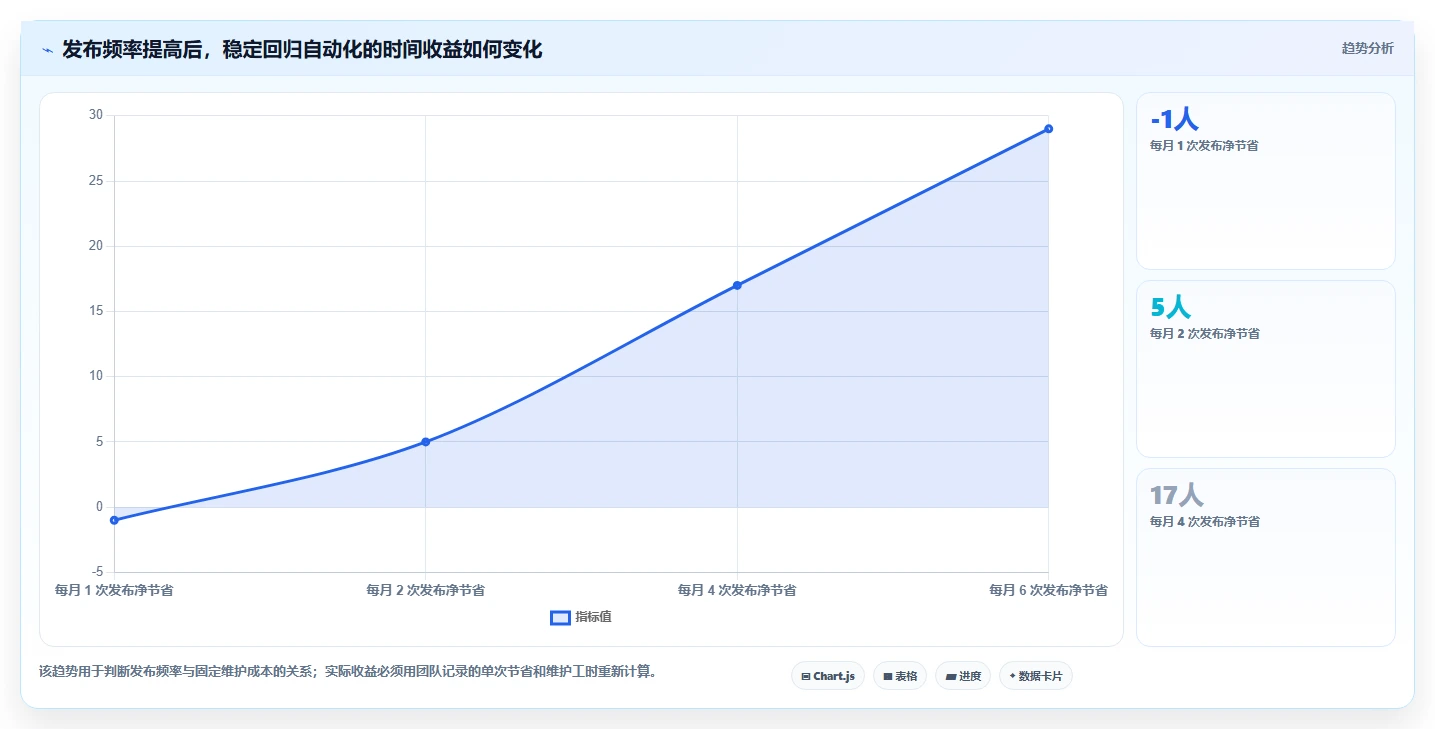Click the blue 指标值 legend swatch

560,617
